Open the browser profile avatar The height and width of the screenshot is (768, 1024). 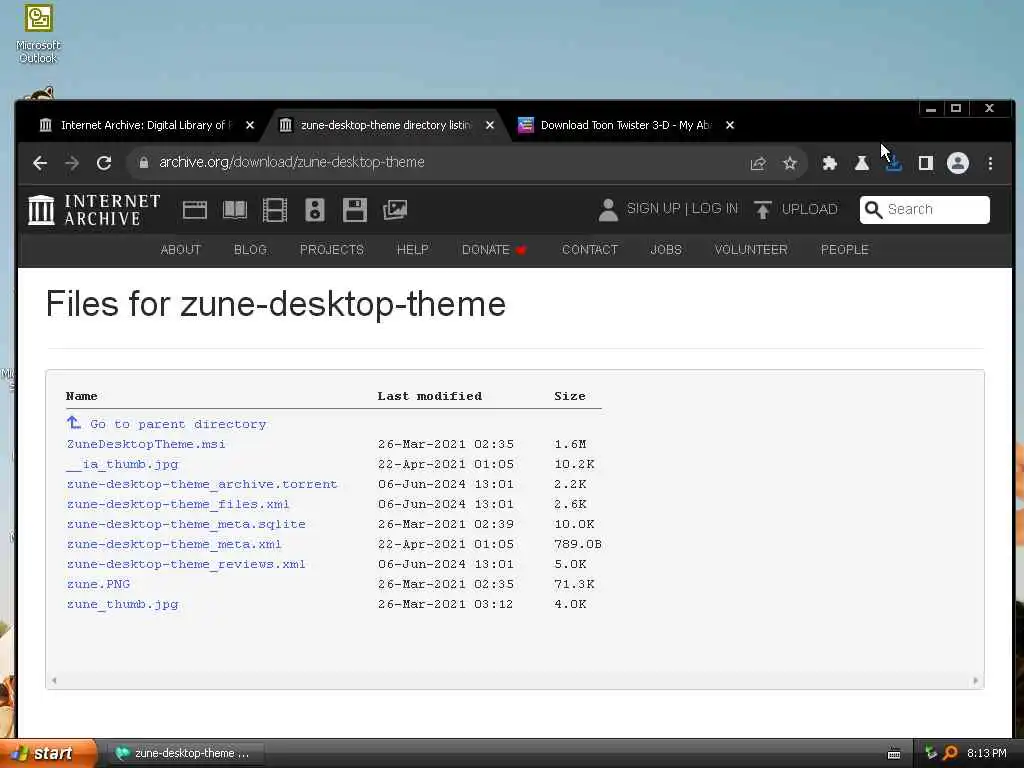[x=958, y=163]
